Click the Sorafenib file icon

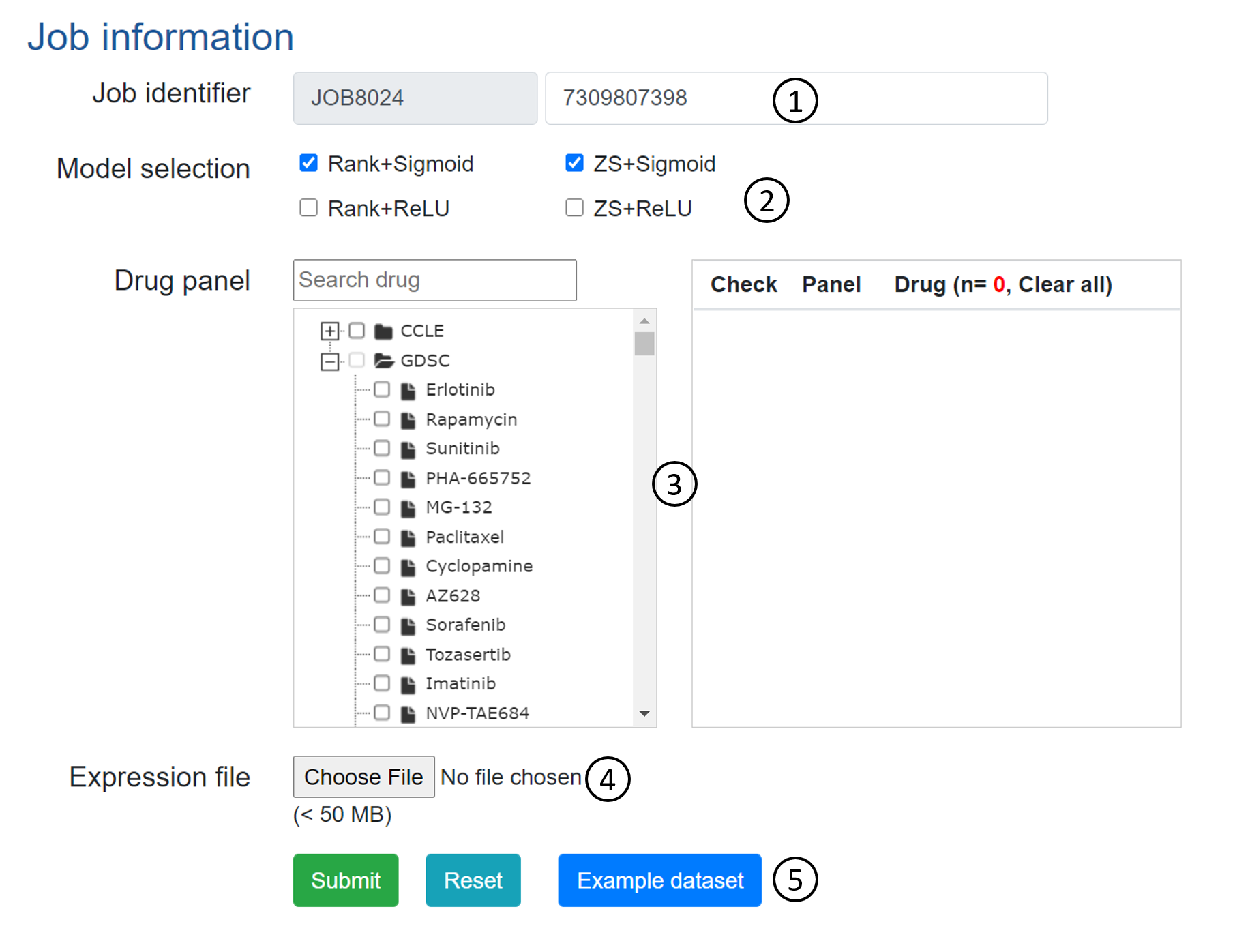[408, 626]
